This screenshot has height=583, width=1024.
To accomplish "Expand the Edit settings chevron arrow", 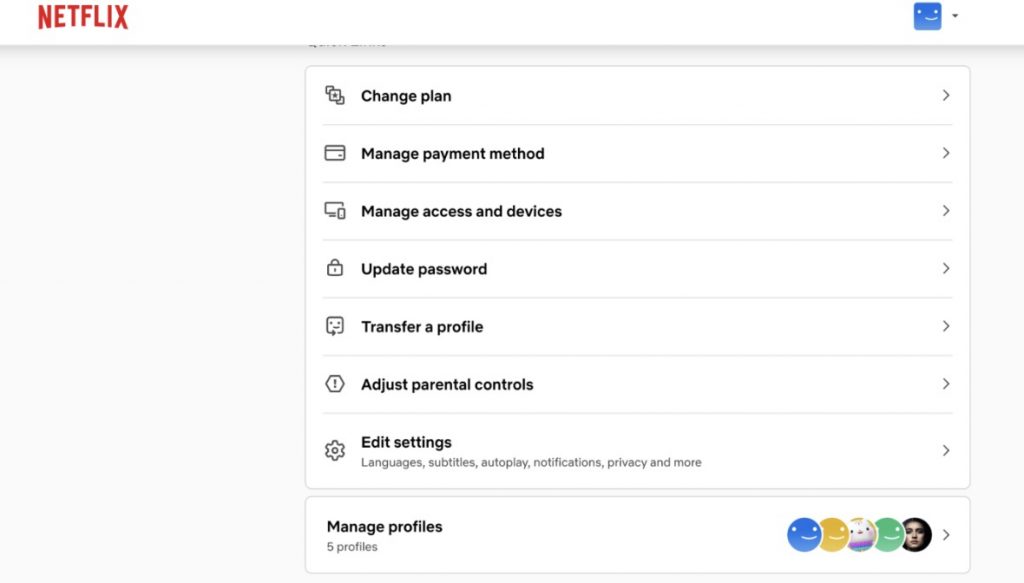I will (x=946, y=451).
